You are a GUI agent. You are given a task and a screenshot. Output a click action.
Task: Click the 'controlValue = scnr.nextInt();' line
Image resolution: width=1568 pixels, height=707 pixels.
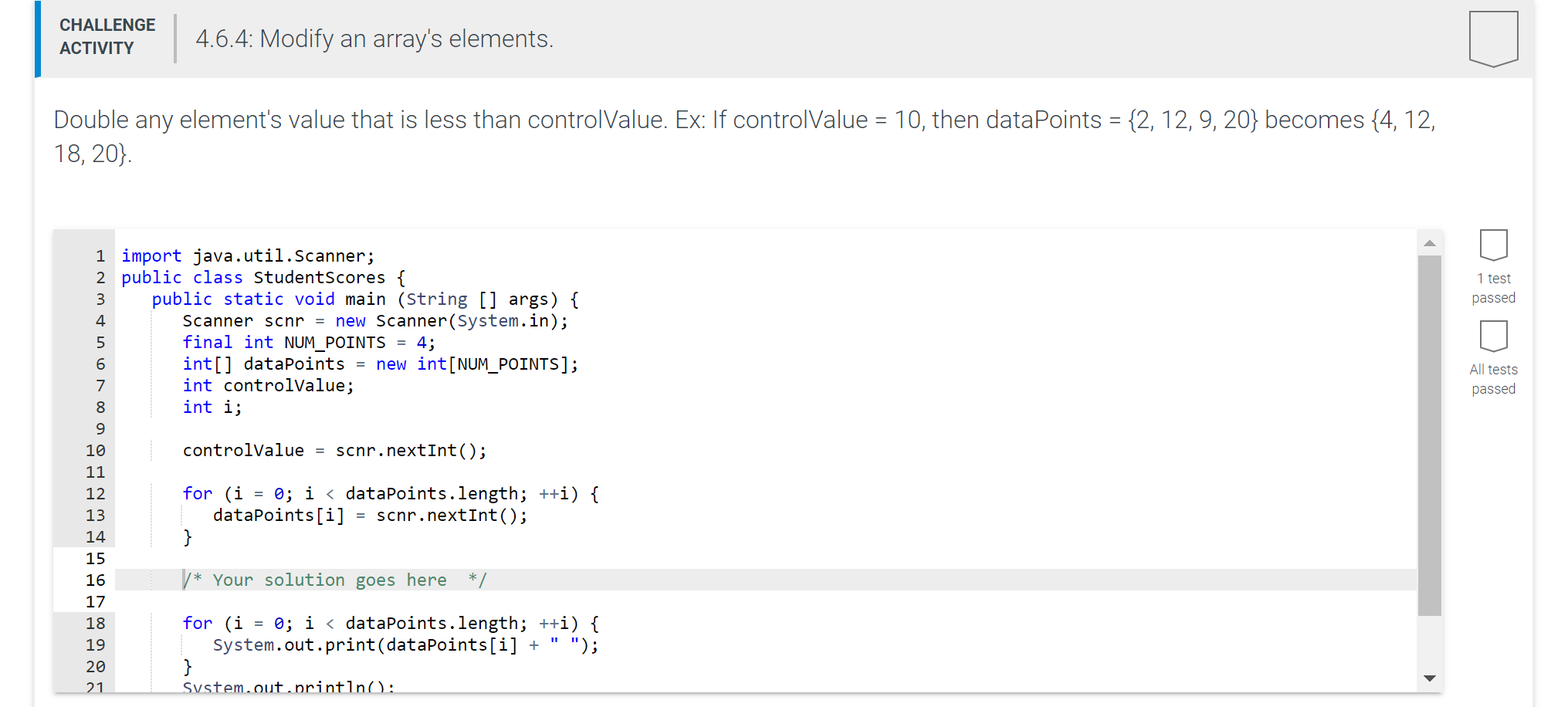point(334,450)
